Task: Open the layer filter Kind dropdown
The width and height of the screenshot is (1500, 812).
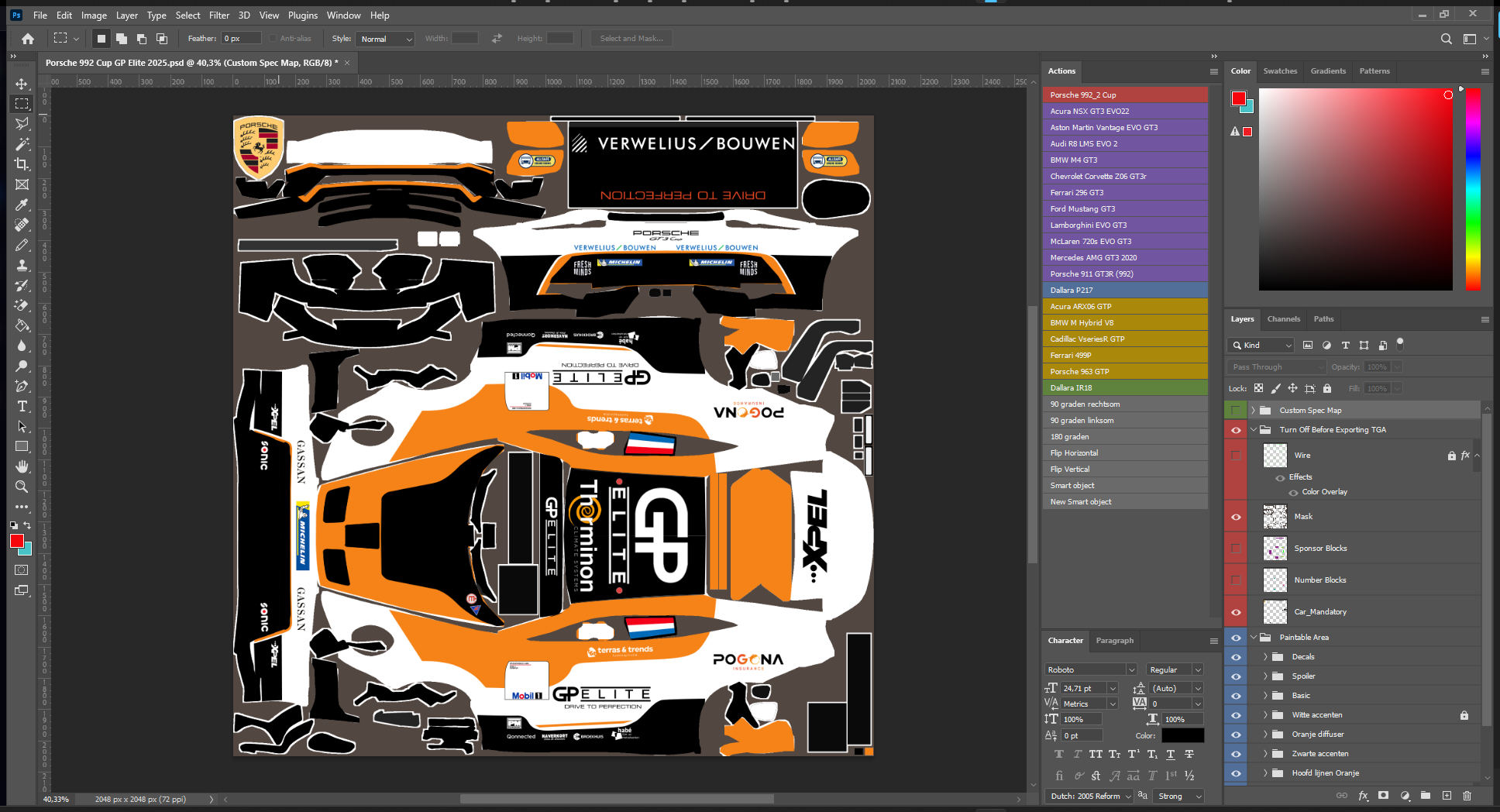Action: click(1261, 346)
